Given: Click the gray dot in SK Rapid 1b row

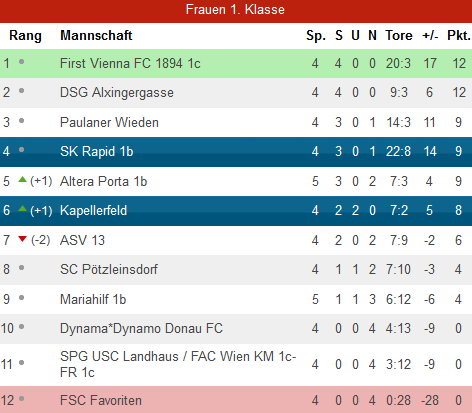Looking at the screenshot, I should tap(22, 150).
